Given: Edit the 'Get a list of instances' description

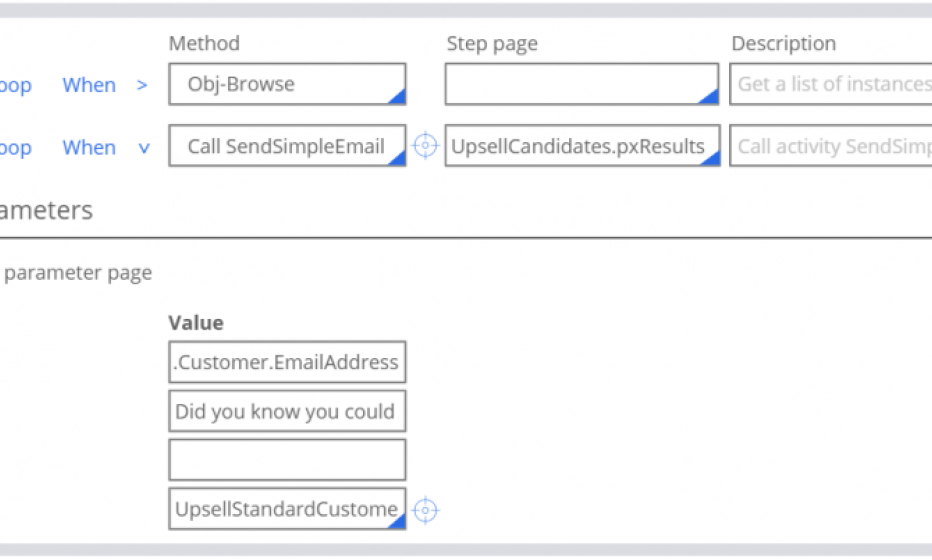Looking at the screenshot, I should 831,85.
